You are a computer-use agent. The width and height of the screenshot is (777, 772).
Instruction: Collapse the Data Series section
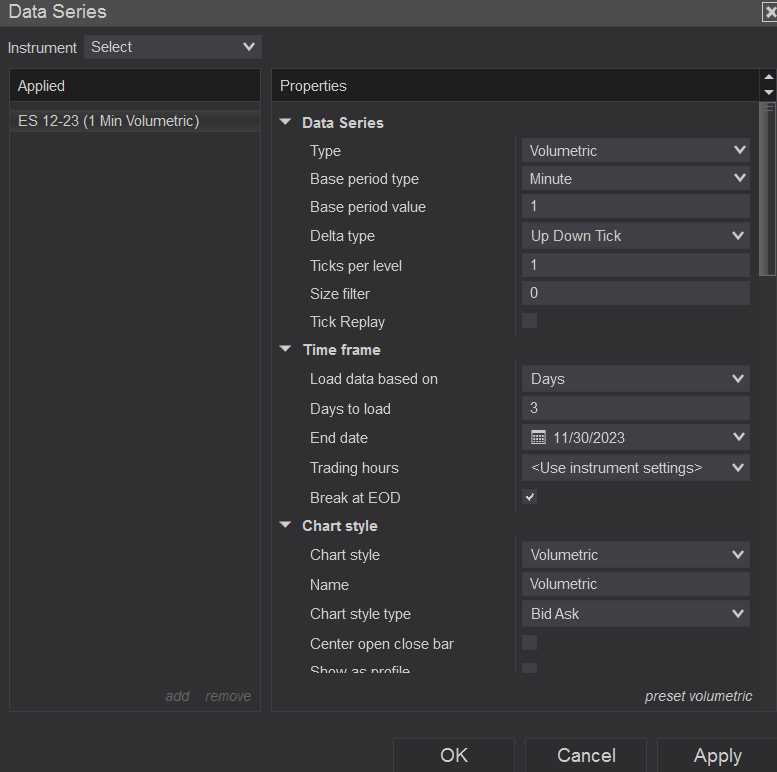pos(286,123)
